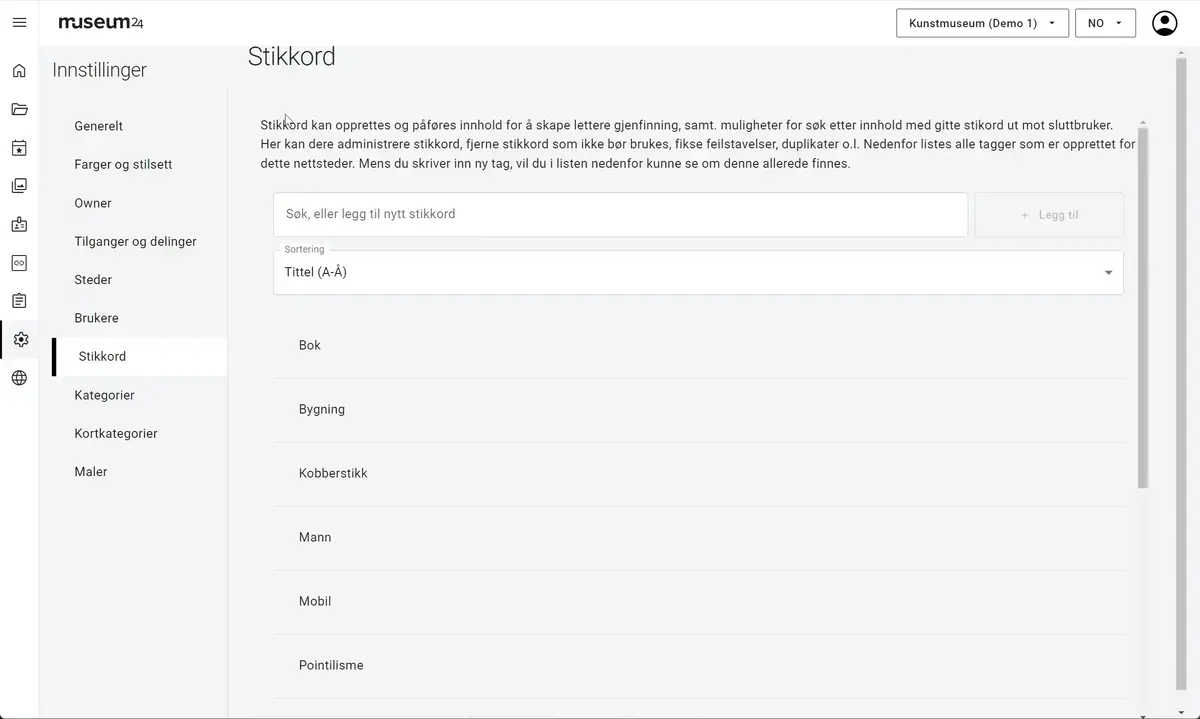The height and width of the screenshot is (719, 1200).
Task: Open the hamburger menu
Action: coord(19,22)
